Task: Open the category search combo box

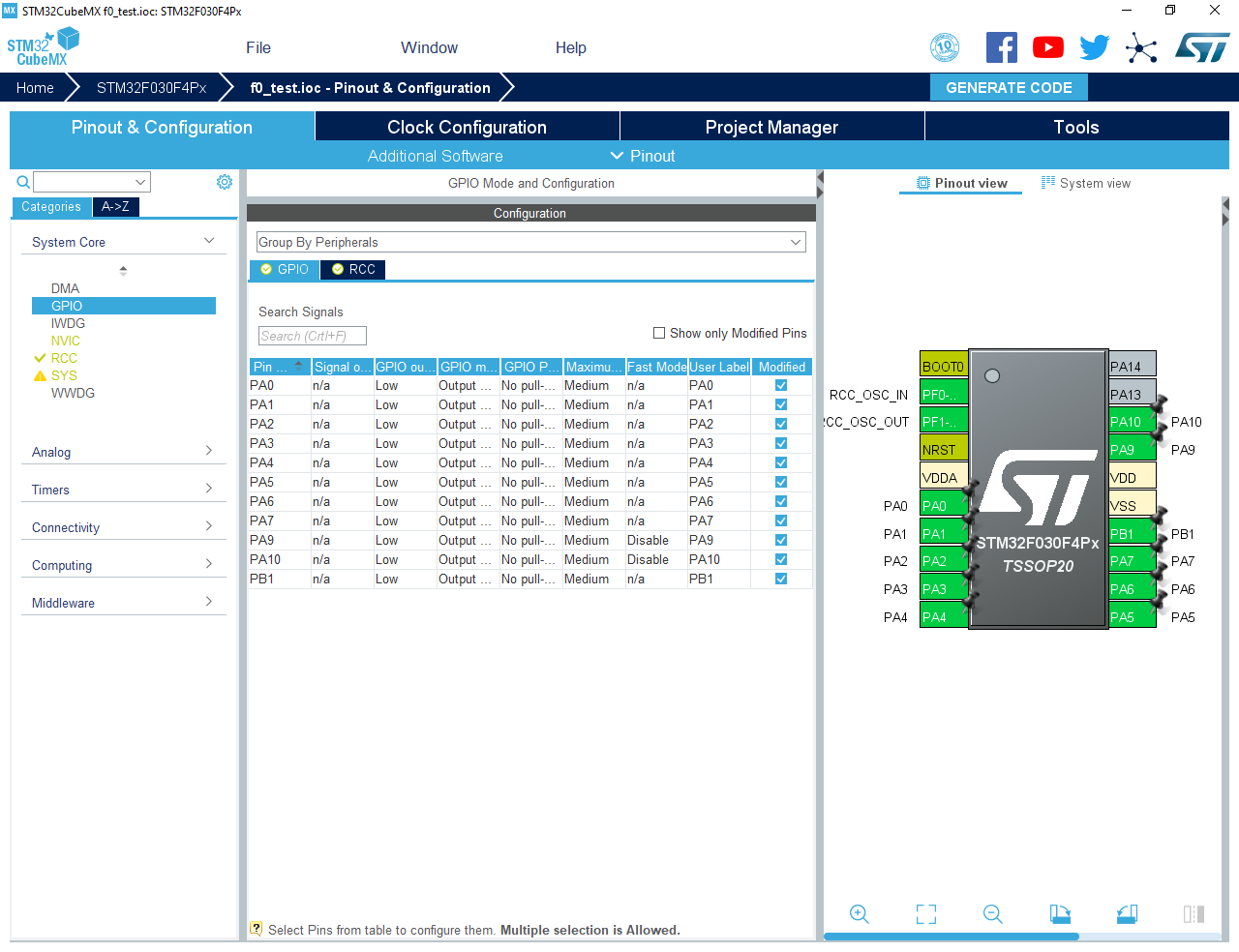Action: (x=92, y=182)
